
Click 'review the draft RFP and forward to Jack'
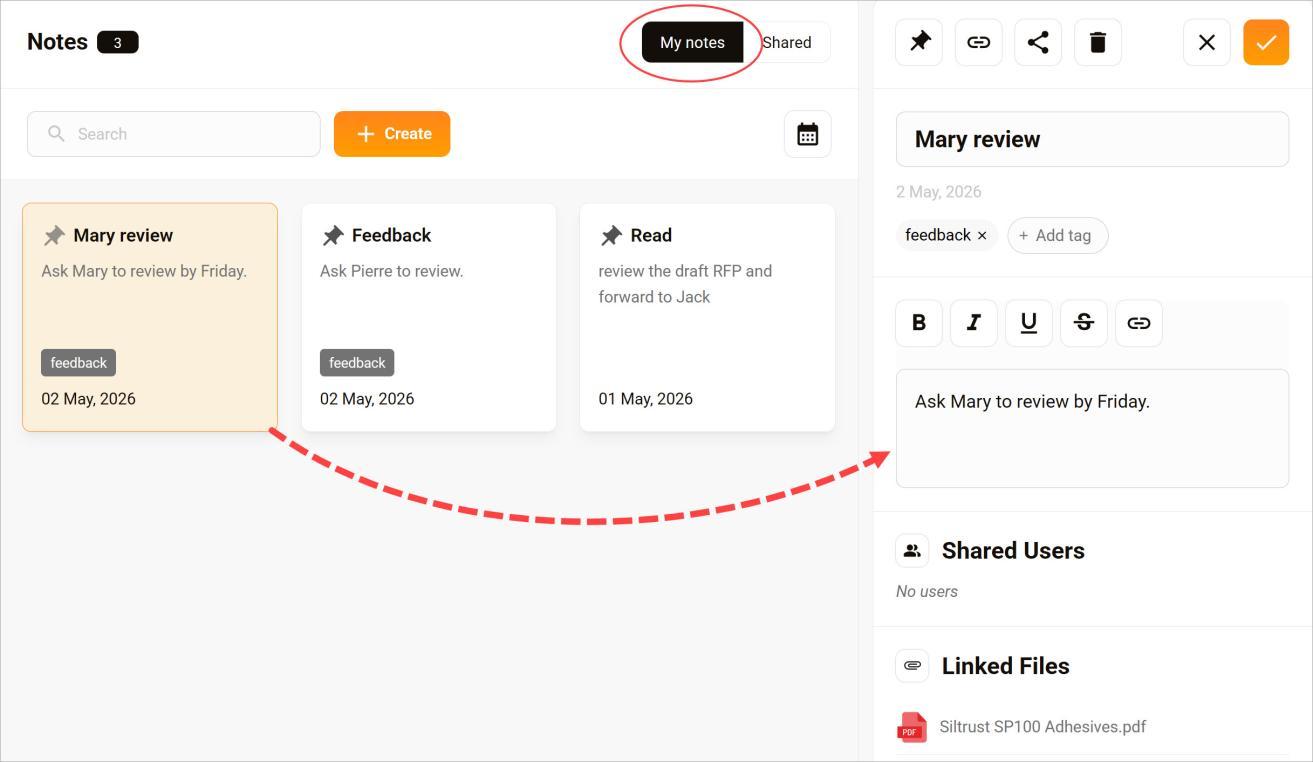[x=685, y=284]
